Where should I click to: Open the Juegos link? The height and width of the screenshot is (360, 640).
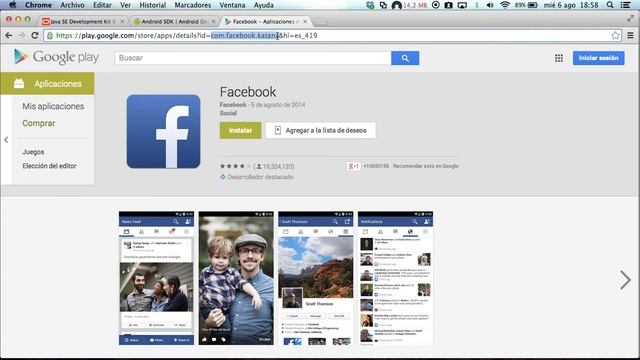(x=33, y=152)
